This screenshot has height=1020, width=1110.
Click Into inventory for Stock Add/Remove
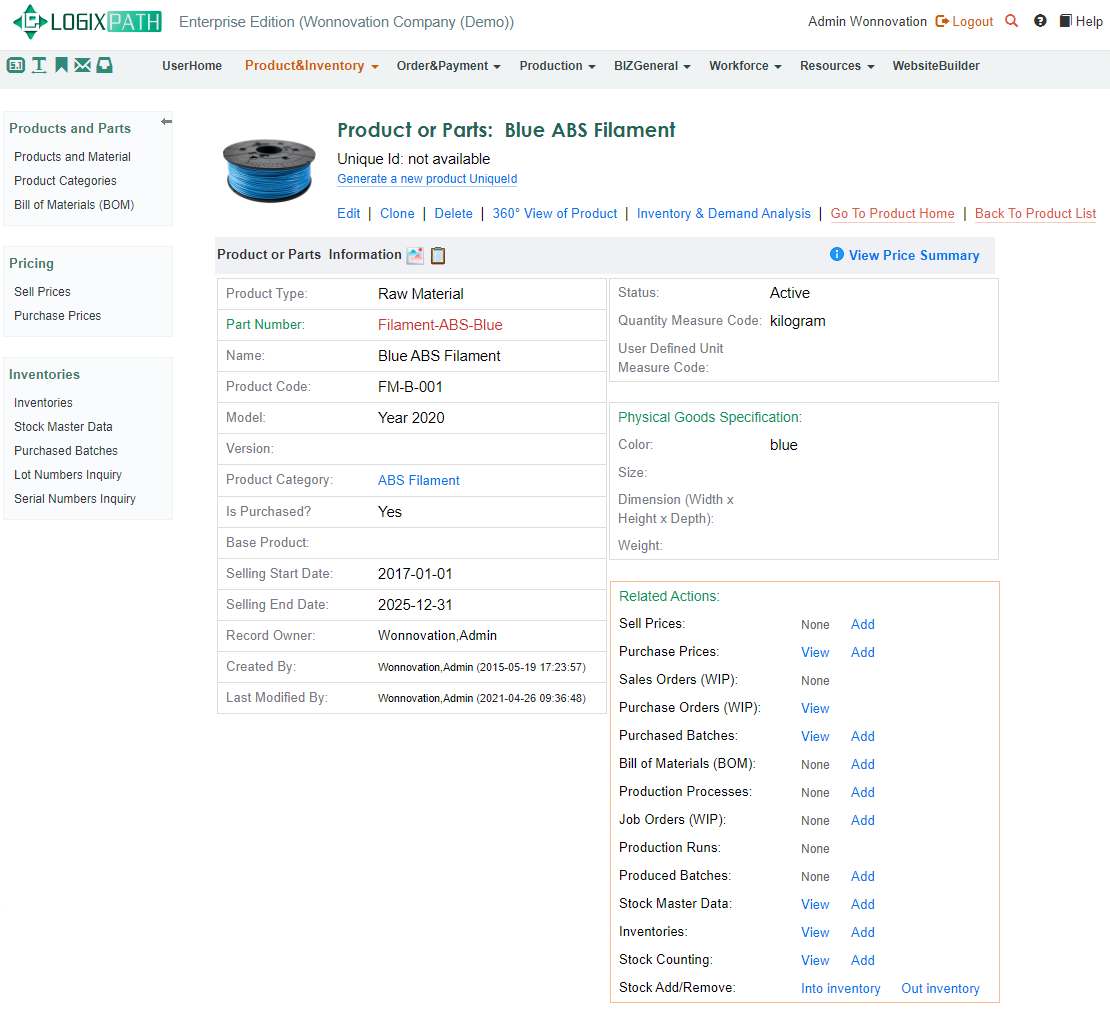(840, 988)
